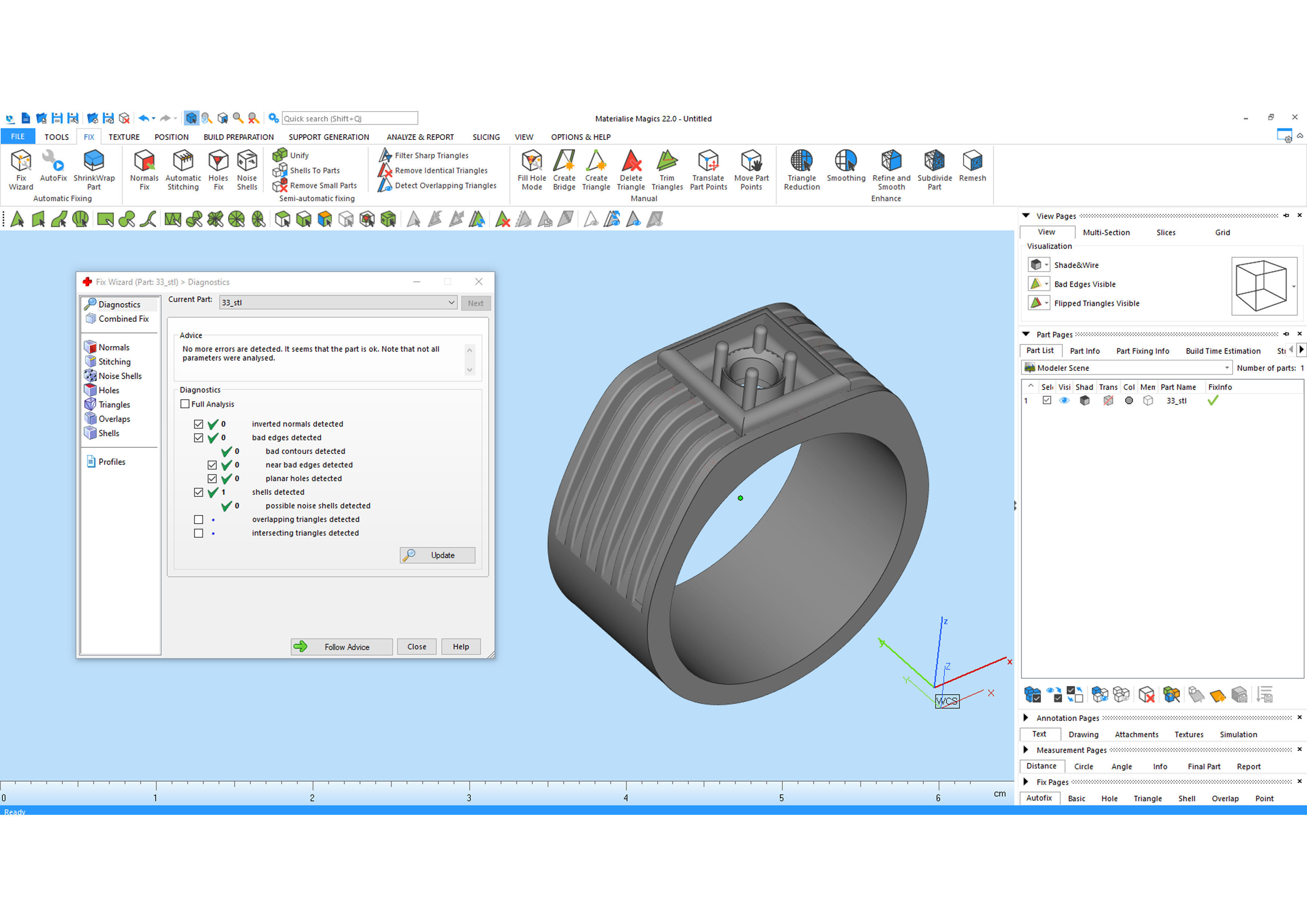Close the Fix Wizard via Close button
Image resolution: width=1307 pixels, height=924 pixels.
pyautogui.click(x=417, y=647)
